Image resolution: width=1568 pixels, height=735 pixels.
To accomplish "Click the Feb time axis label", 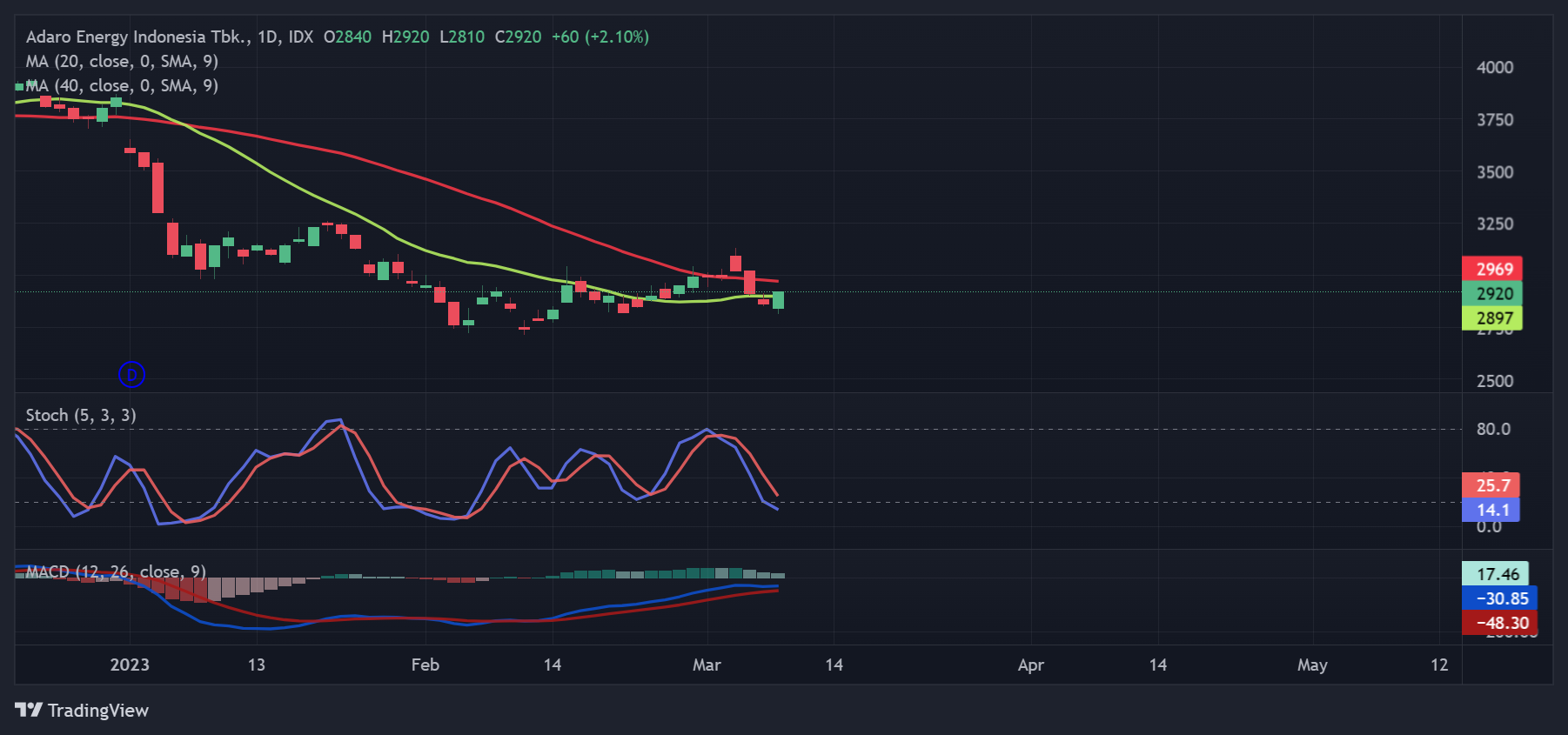I will point(426,665).
